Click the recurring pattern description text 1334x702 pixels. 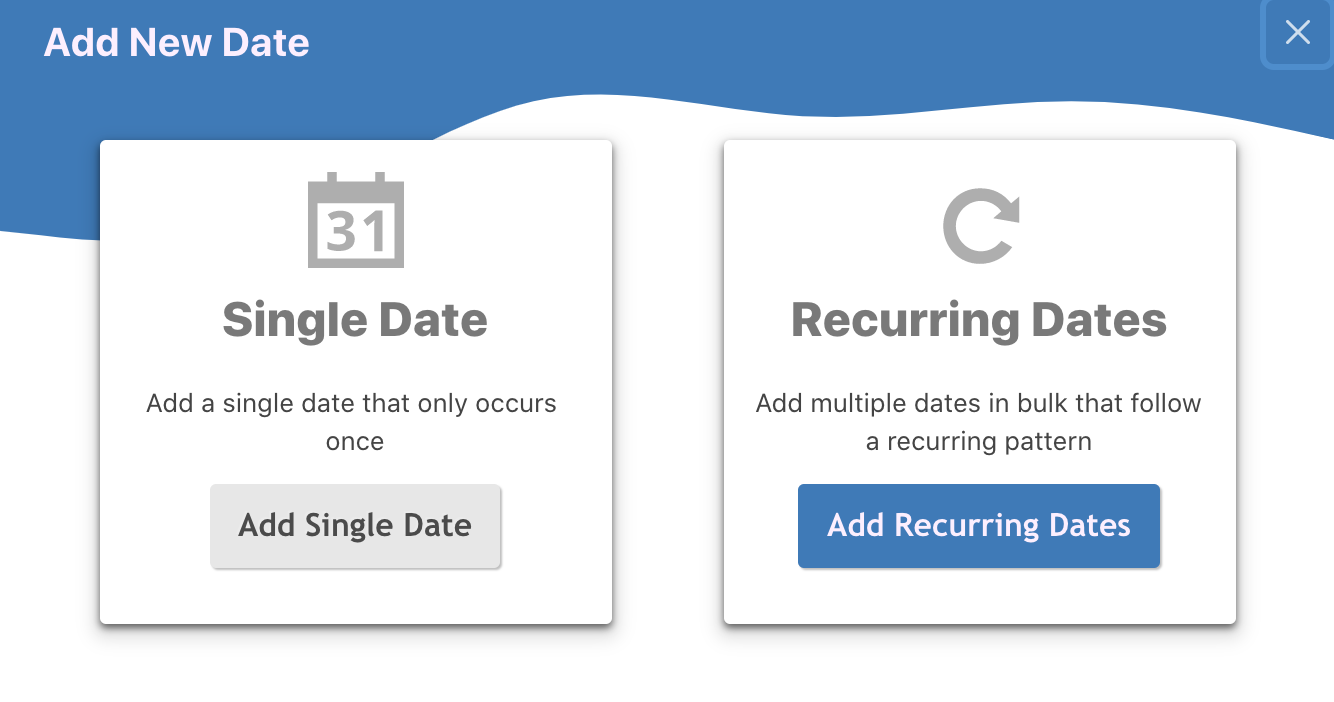(x=979, y=421)
